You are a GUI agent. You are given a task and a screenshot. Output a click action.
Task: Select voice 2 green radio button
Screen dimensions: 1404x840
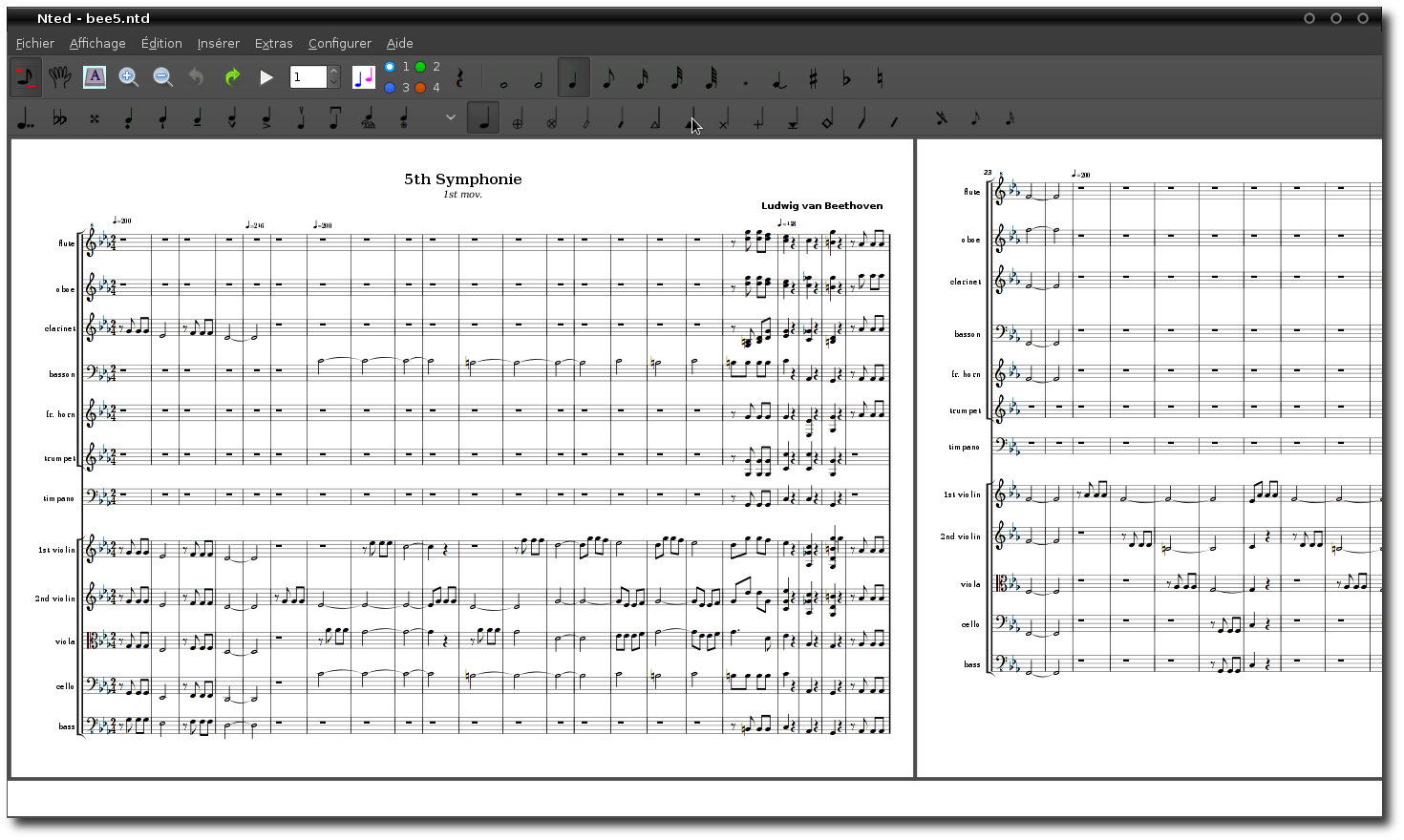tap(420, 67)
